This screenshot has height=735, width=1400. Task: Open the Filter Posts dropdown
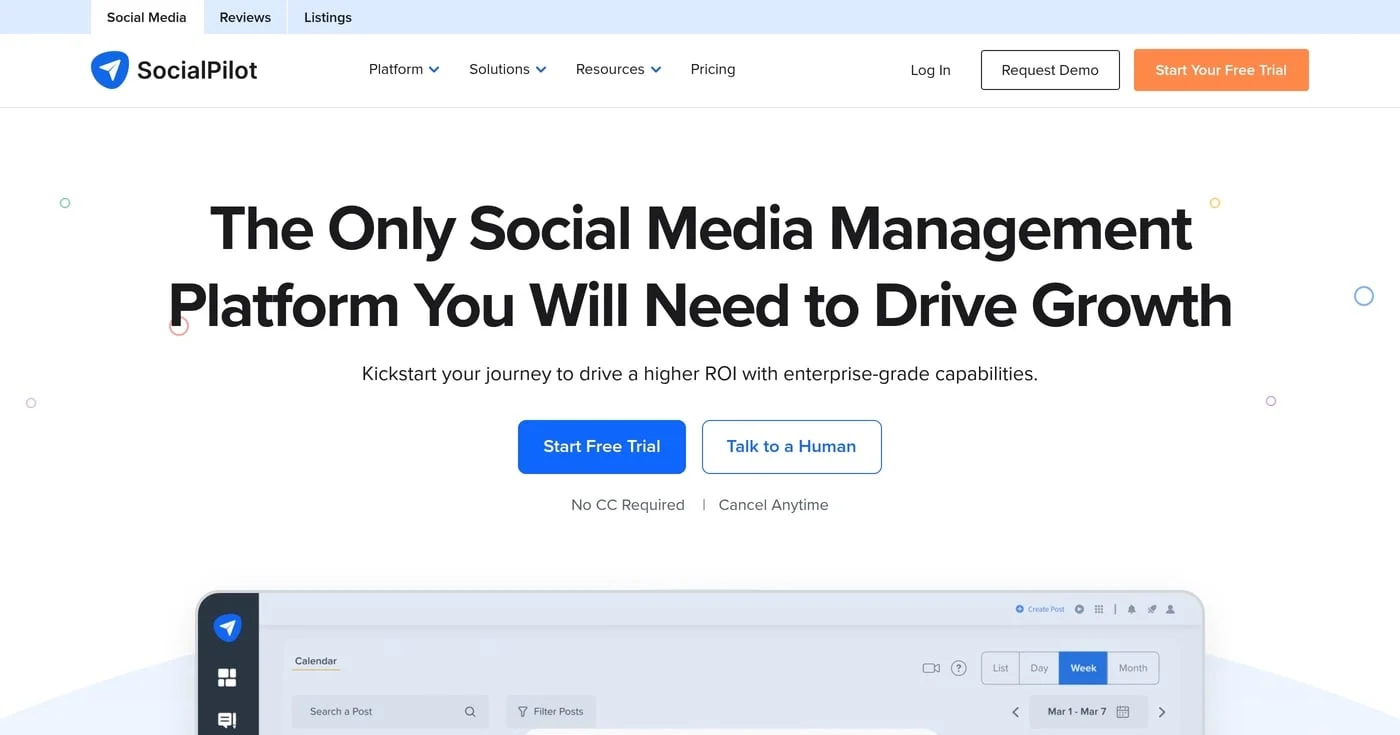click(551, 712)
